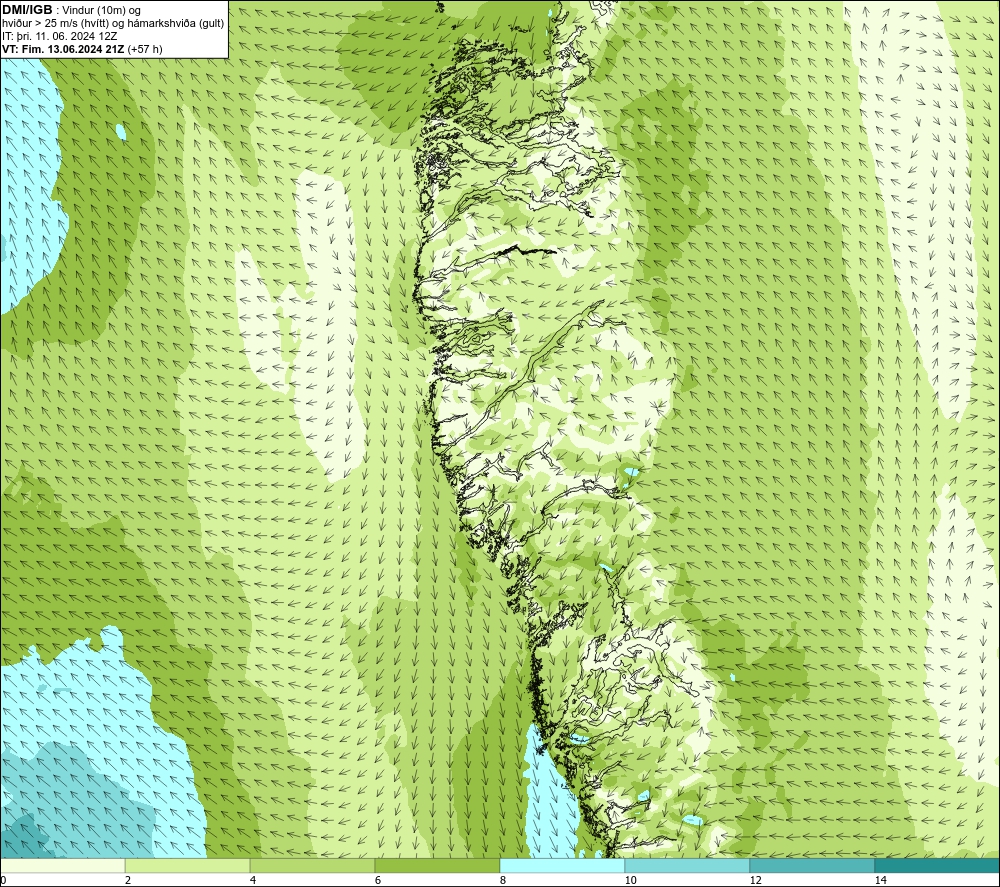Click the valid time line 'VT: Fim. 13.06.2024 21Z'

coord(63,49)
